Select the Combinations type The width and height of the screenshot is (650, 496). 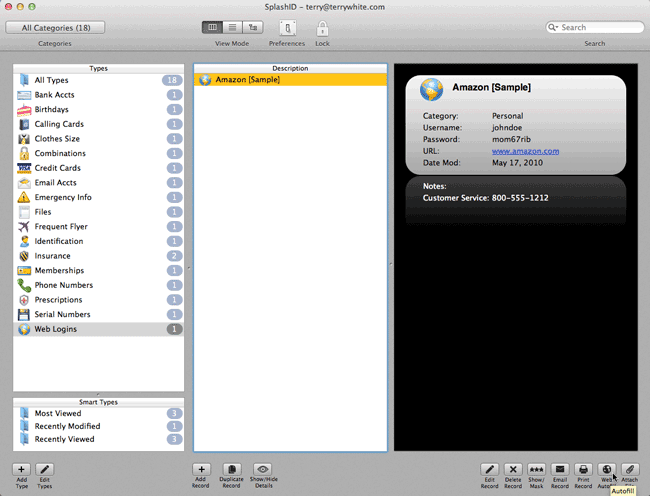pos(99,153)
